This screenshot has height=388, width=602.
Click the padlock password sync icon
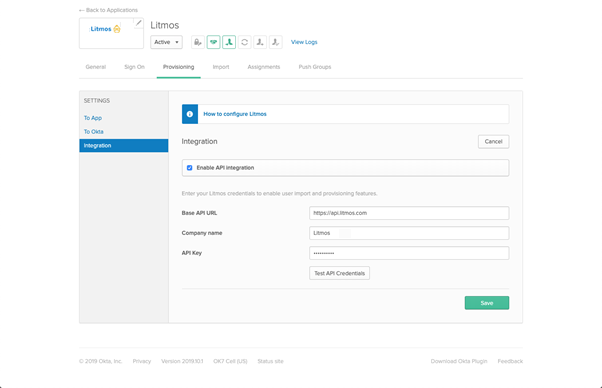[198, 42]
